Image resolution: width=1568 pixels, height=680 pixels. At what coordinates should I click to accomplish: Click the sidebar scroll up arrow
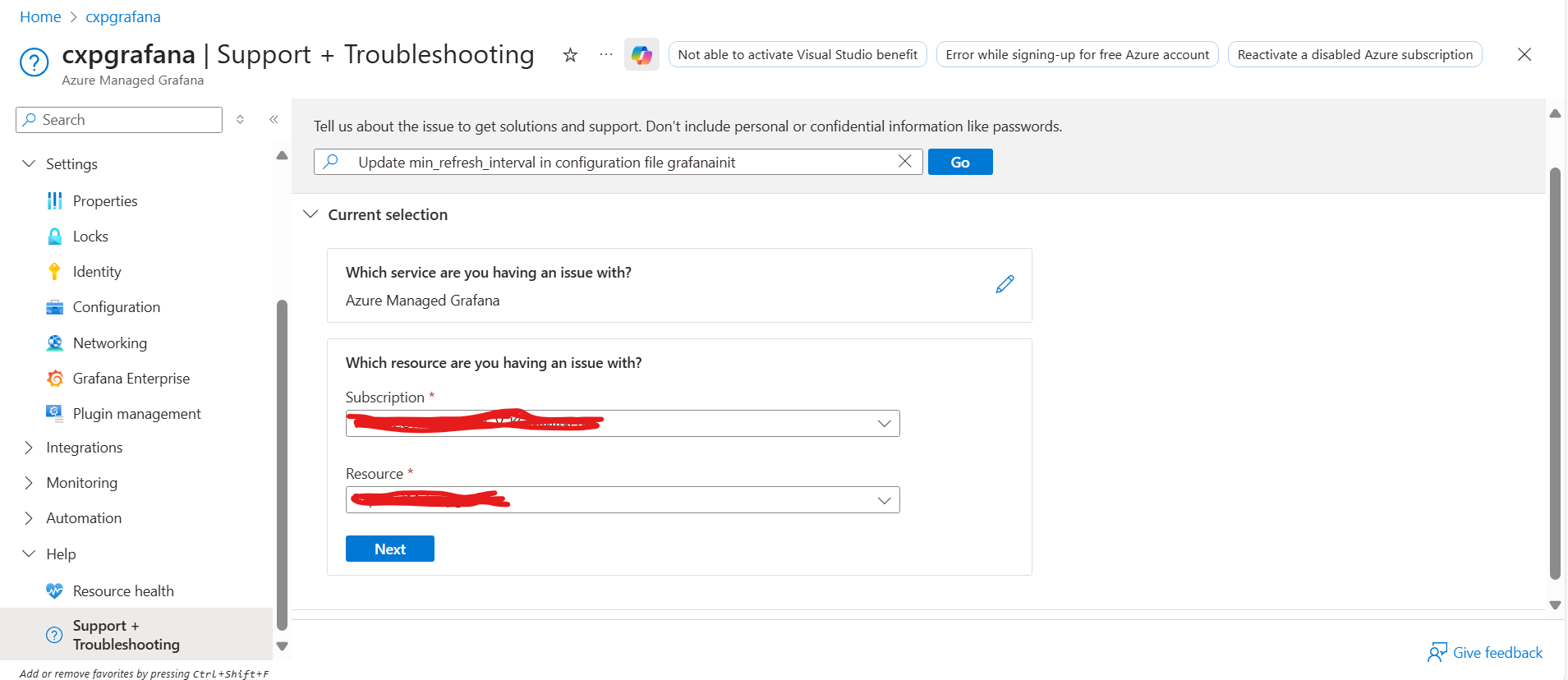(x=282, y=156)
